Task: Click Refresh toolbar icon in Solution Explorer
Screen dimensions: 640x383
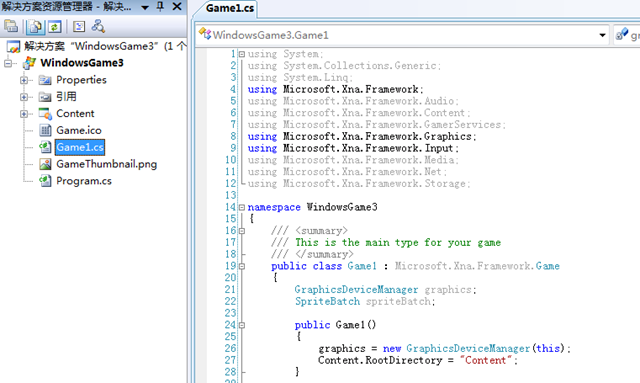Action: [55, 27]
